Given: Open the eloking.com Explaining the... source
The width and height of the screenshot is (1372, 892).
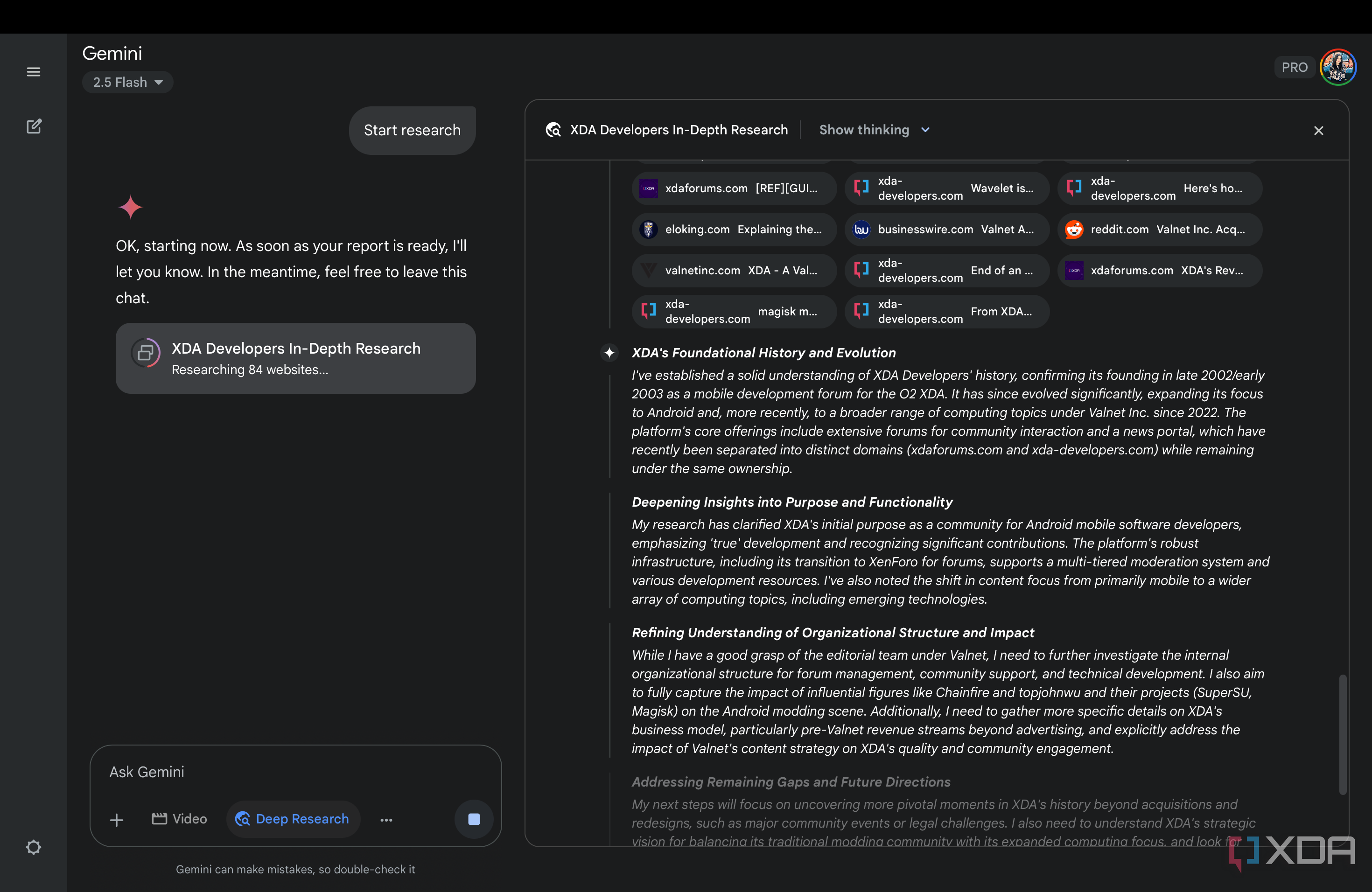Looking at the screenshot, I should pyautogui.click(x=734, y=230).
